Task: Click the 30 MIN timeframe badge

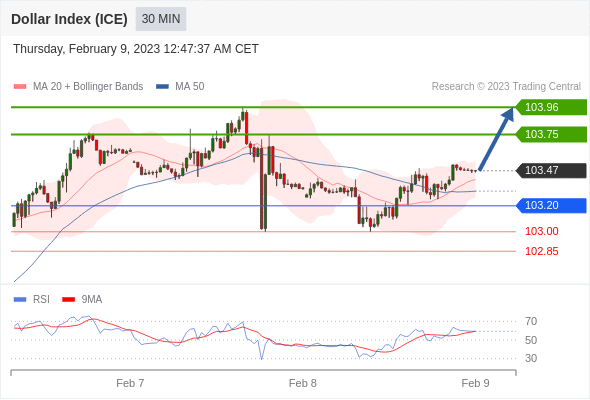Action: [x=161, y=19]
